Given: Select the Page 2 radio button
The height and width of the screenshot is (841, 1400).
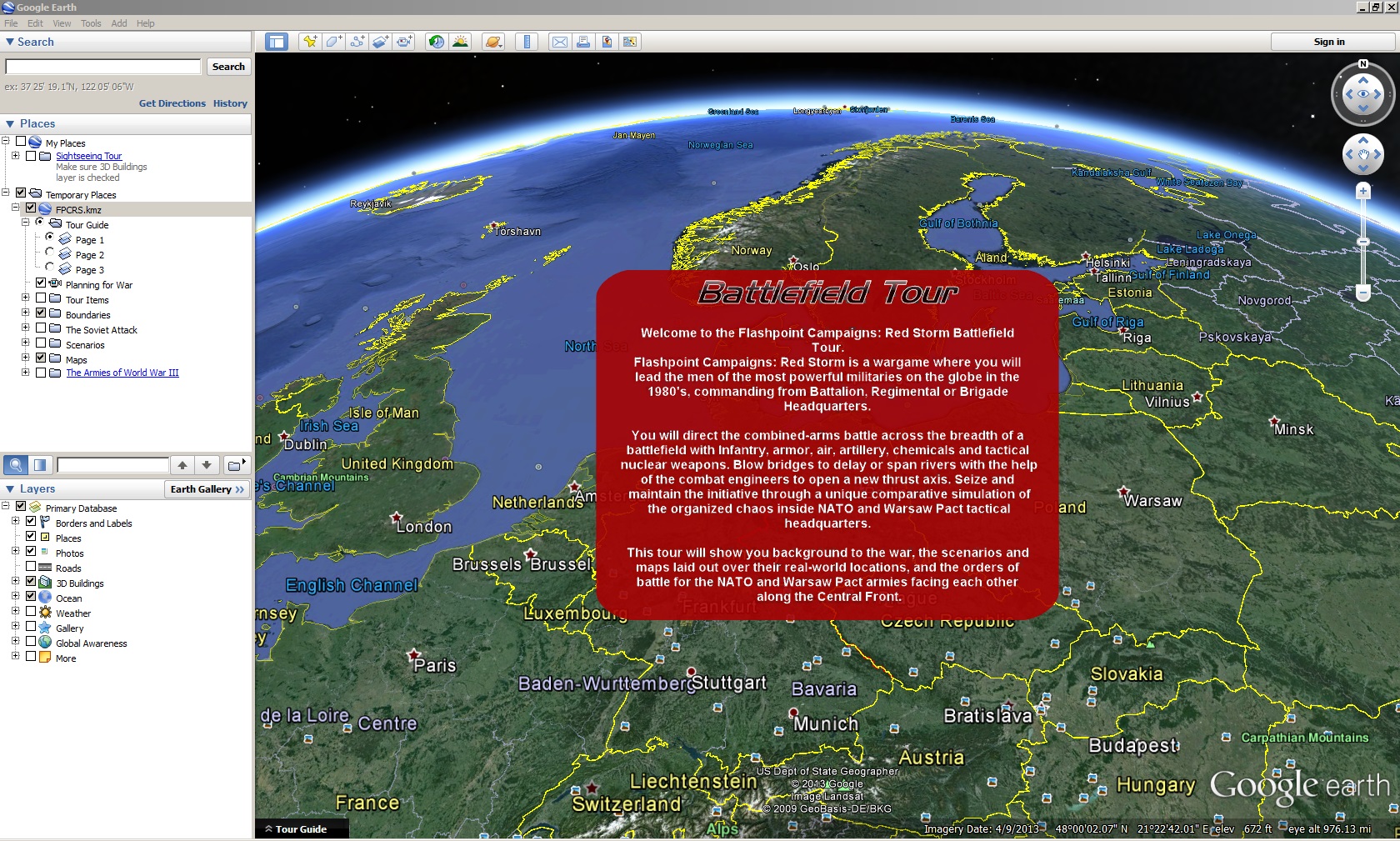Looking at the screenshot, I should coord(49,252).
